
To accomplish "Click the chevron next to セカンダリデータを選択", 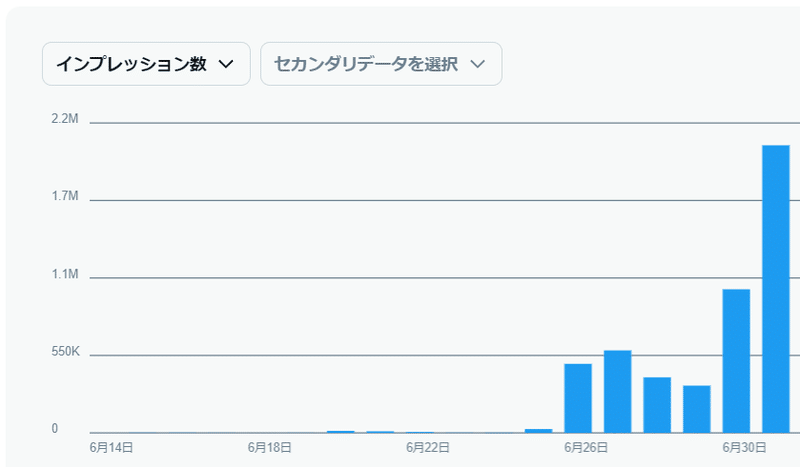I will pyautogui.click(x=478, y=64).
